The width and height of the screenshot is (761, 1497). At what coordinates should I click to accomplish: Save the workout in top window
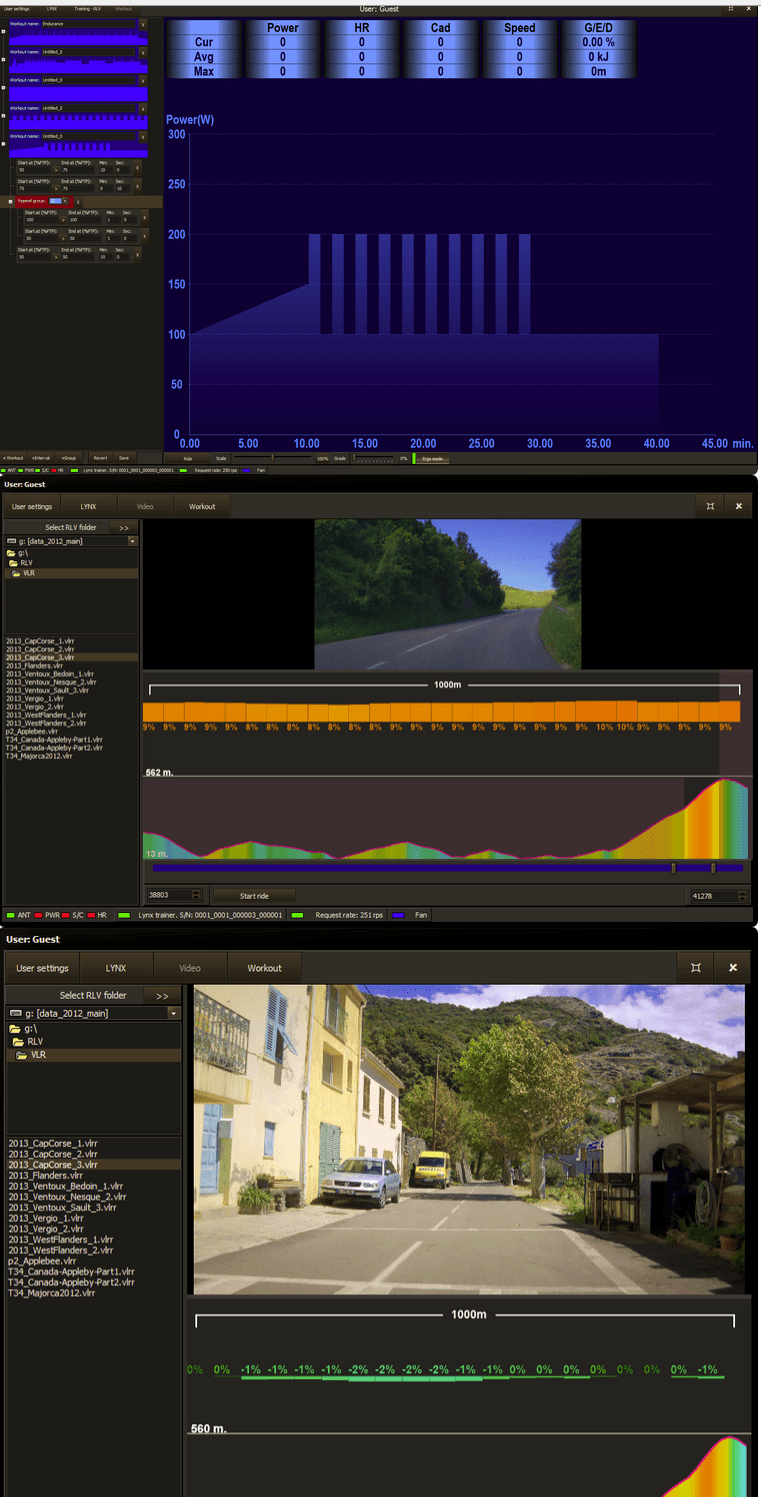pos(124,457)
